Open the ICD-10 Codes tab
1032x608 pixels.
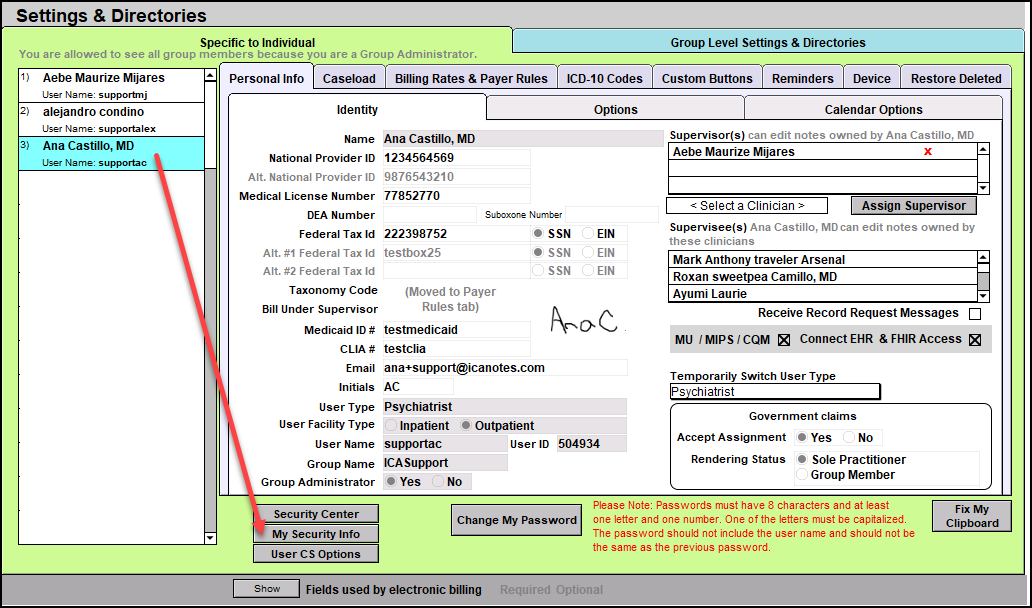coord(604,78)
